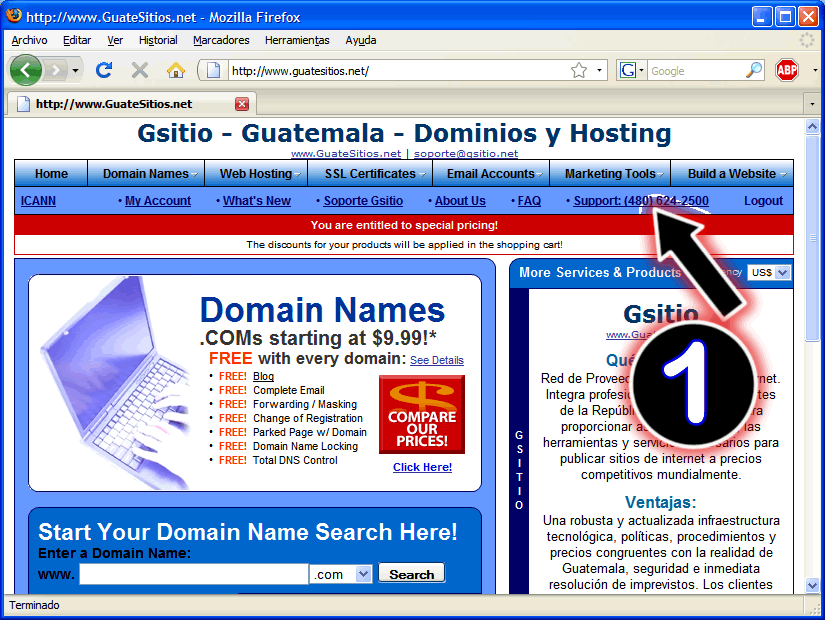Expand the Email Accounts nav menu

[491, 173]
